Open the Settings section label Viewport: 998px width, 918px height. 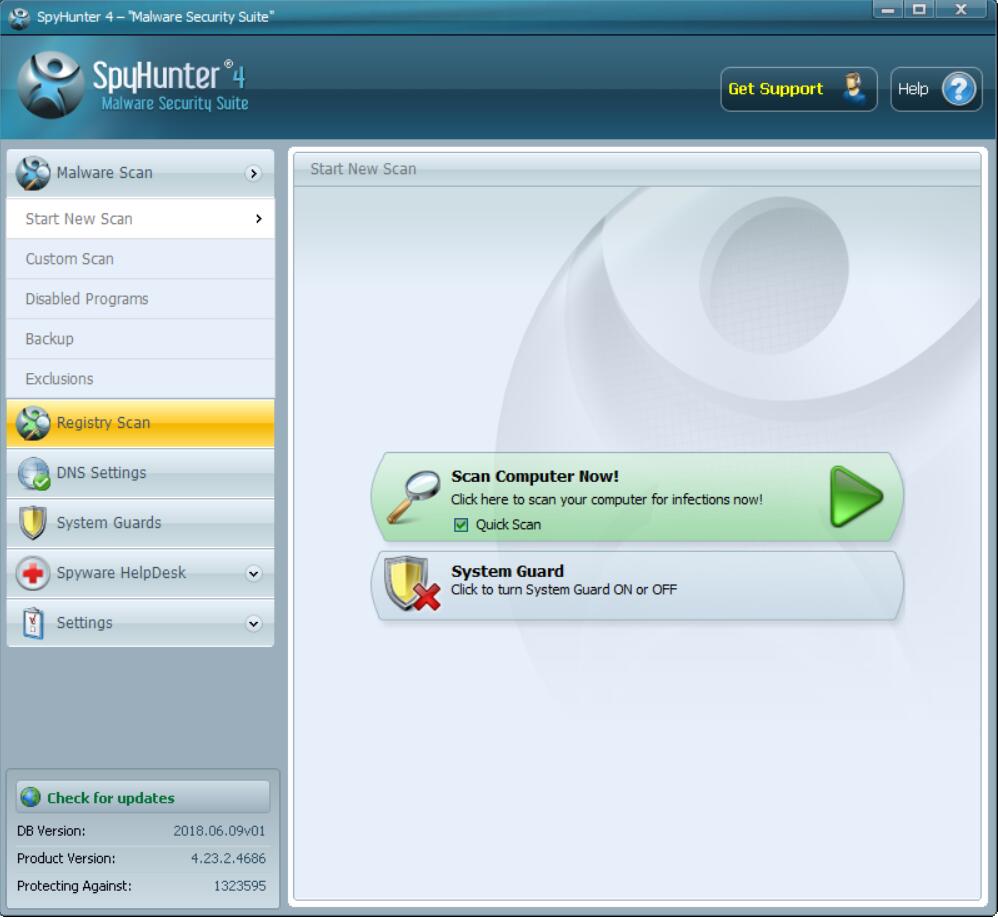tap(85, 623)
